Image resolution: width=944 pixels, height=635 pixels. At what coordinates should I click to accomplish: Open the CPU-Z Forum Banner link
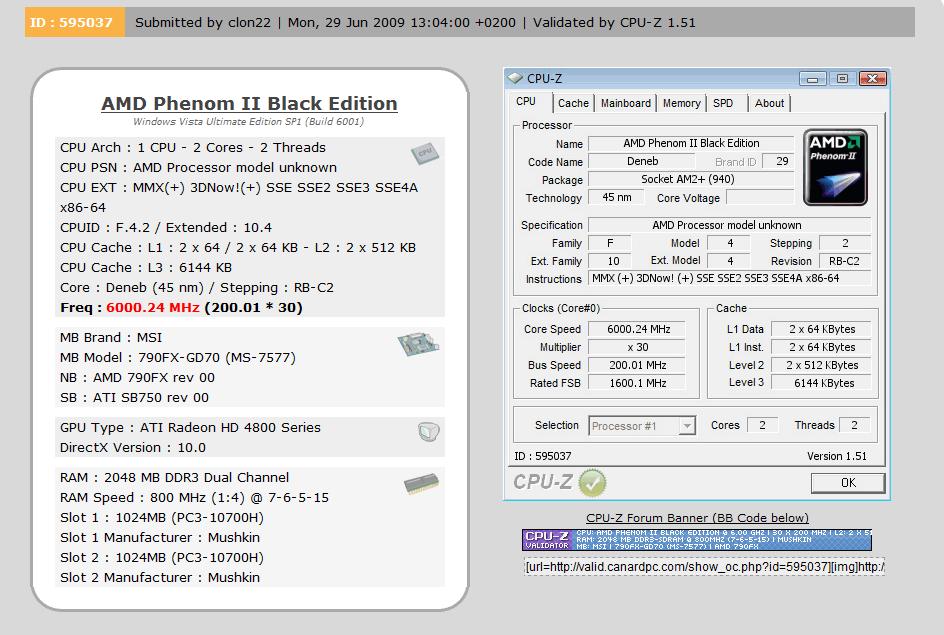tap(697, 518)
